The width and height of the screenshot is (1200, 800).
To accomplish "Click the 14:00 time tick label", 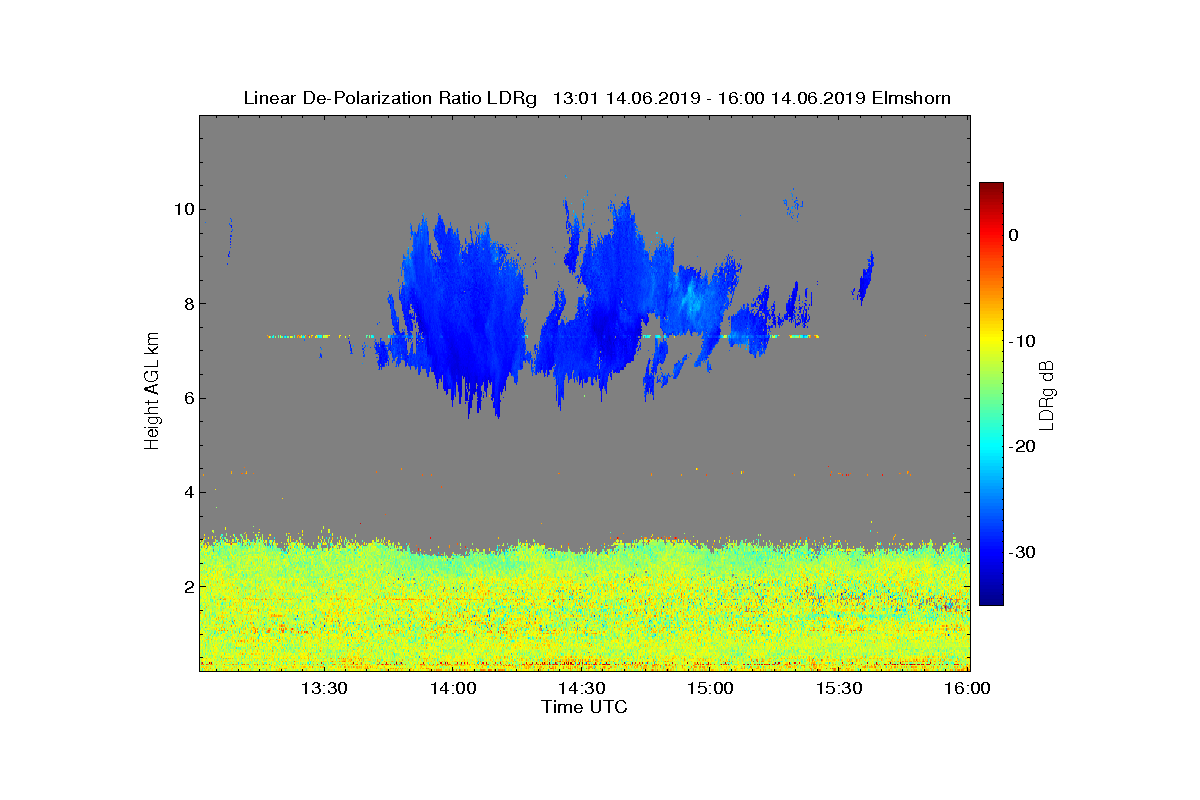I will tap(453, 688).
